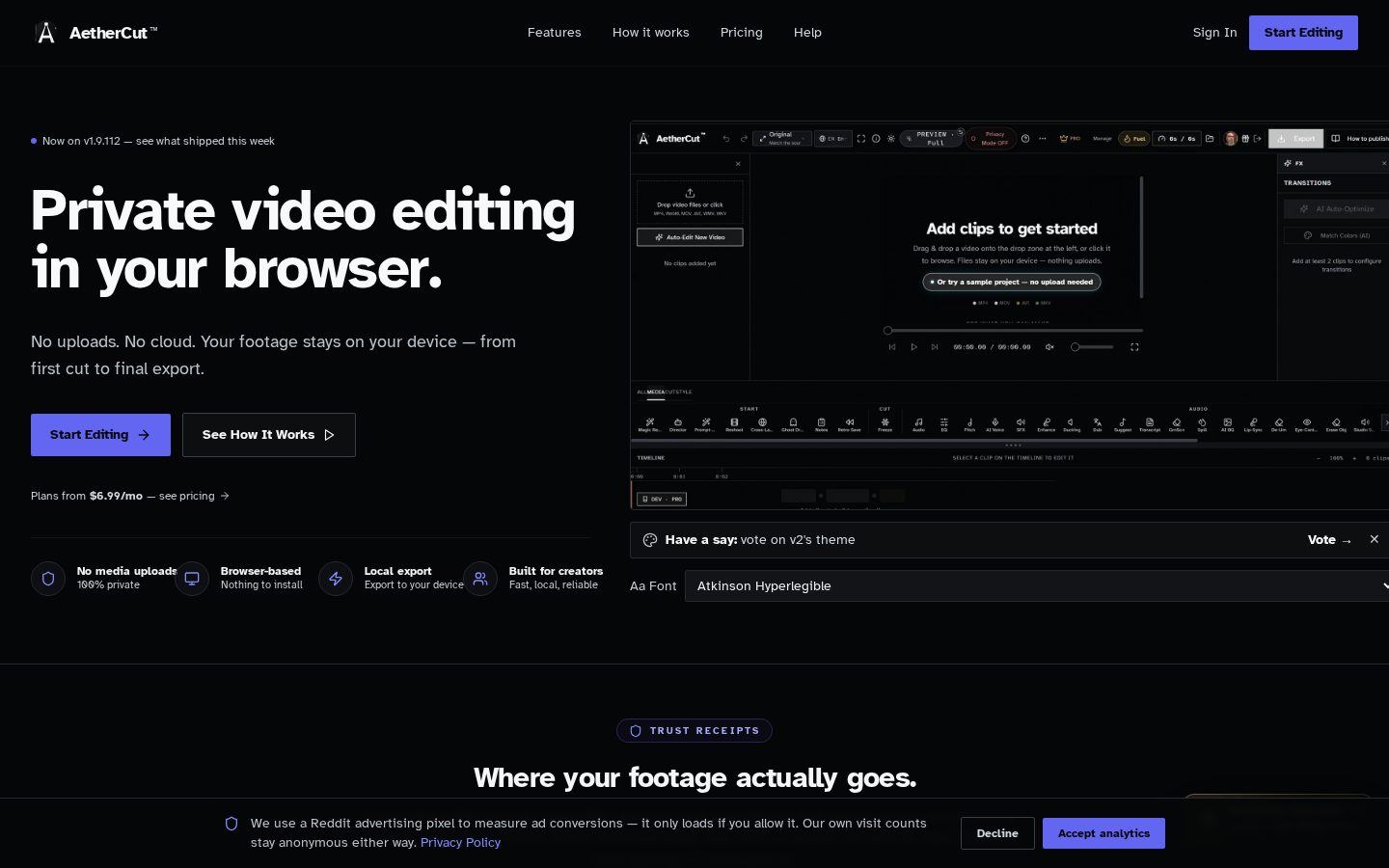1389x868 pixels.
Task: Click the playback scrubber bar above the controls
Action: coord(1013,331)
